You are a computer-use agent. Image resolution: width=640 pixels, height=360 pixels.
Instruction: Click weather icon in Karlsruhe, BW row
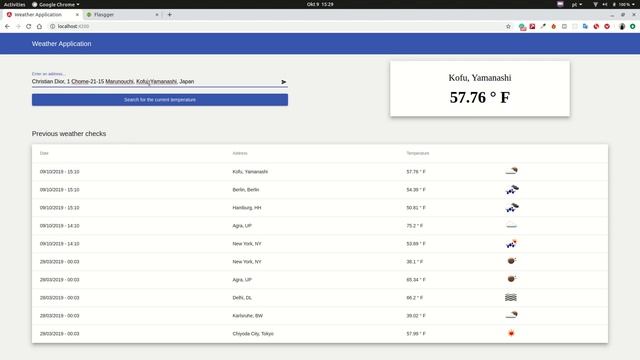(511, 315)
